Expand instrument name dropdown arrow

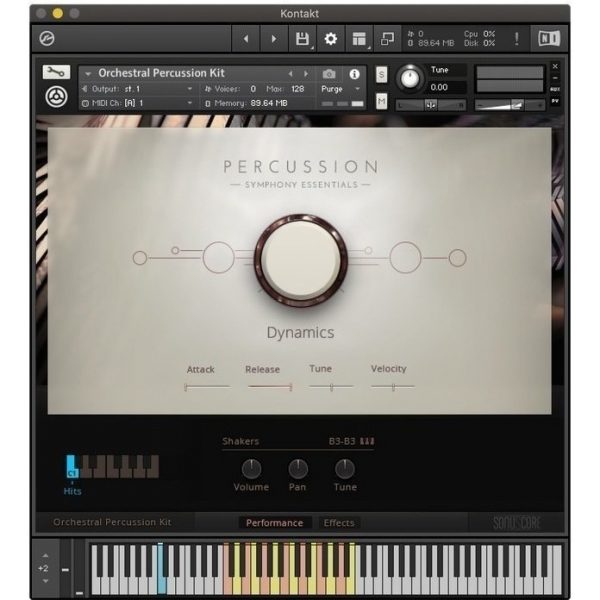pos(88,73)
